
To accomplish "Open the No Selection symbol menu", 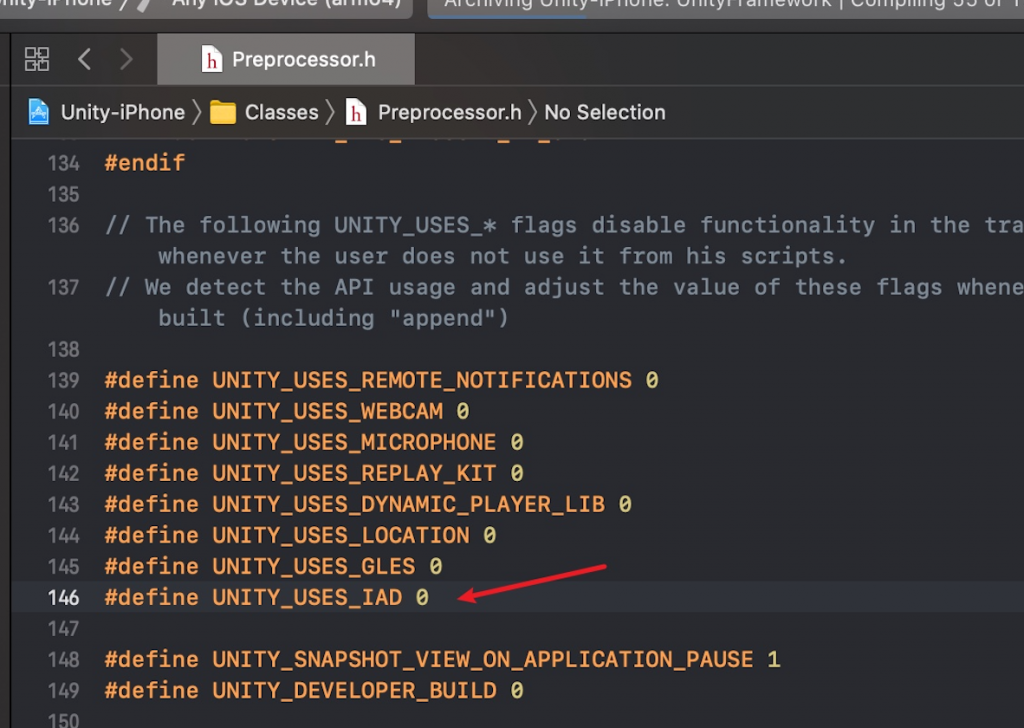I will click(x=604, y=112).
